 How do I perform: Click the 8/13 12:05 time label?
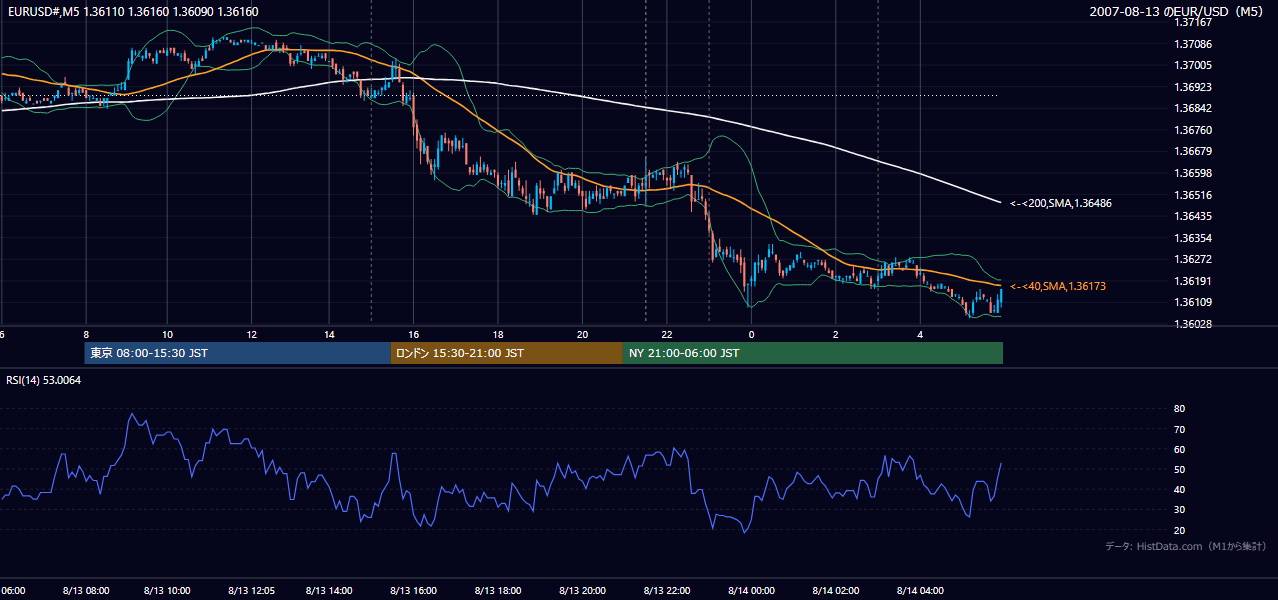click(252, 590)
